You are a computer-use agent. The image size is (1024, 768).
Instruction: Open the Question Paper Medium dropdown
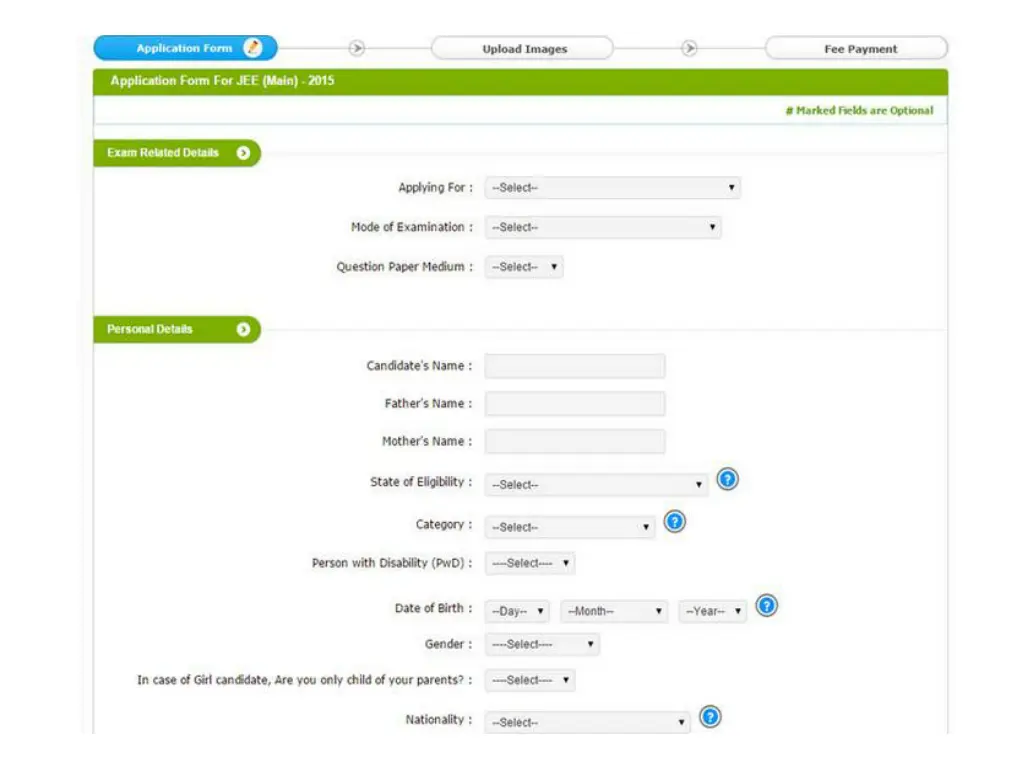pos(524,267)
